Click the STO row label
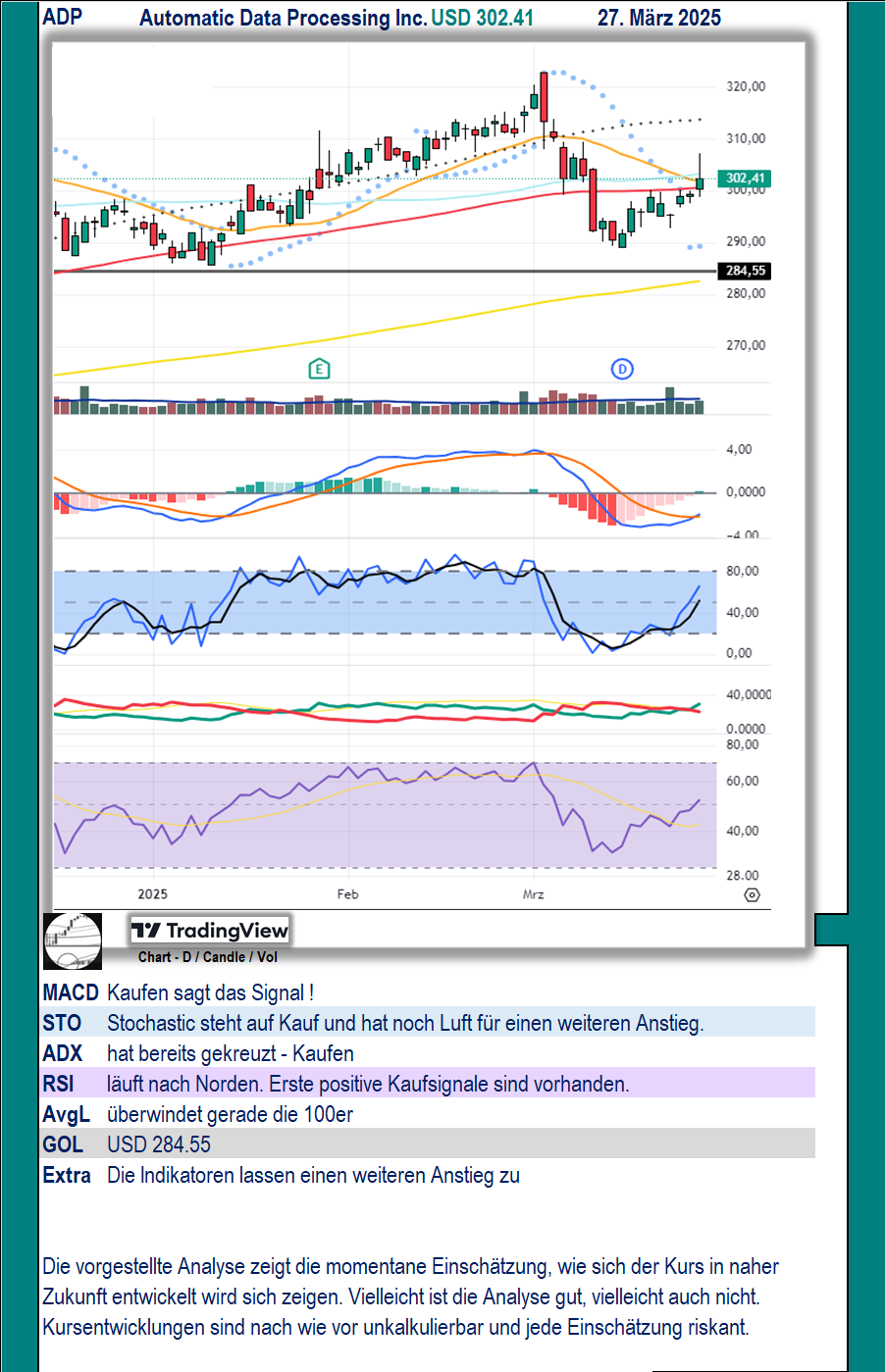This screenshot has height=1372, width=885. 62,1023
